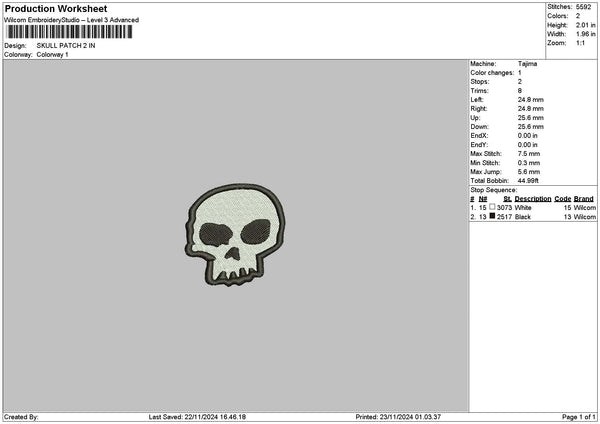
Task: Click the Black color swatch in Stop Sequence
Action: (x=492, y=216)
